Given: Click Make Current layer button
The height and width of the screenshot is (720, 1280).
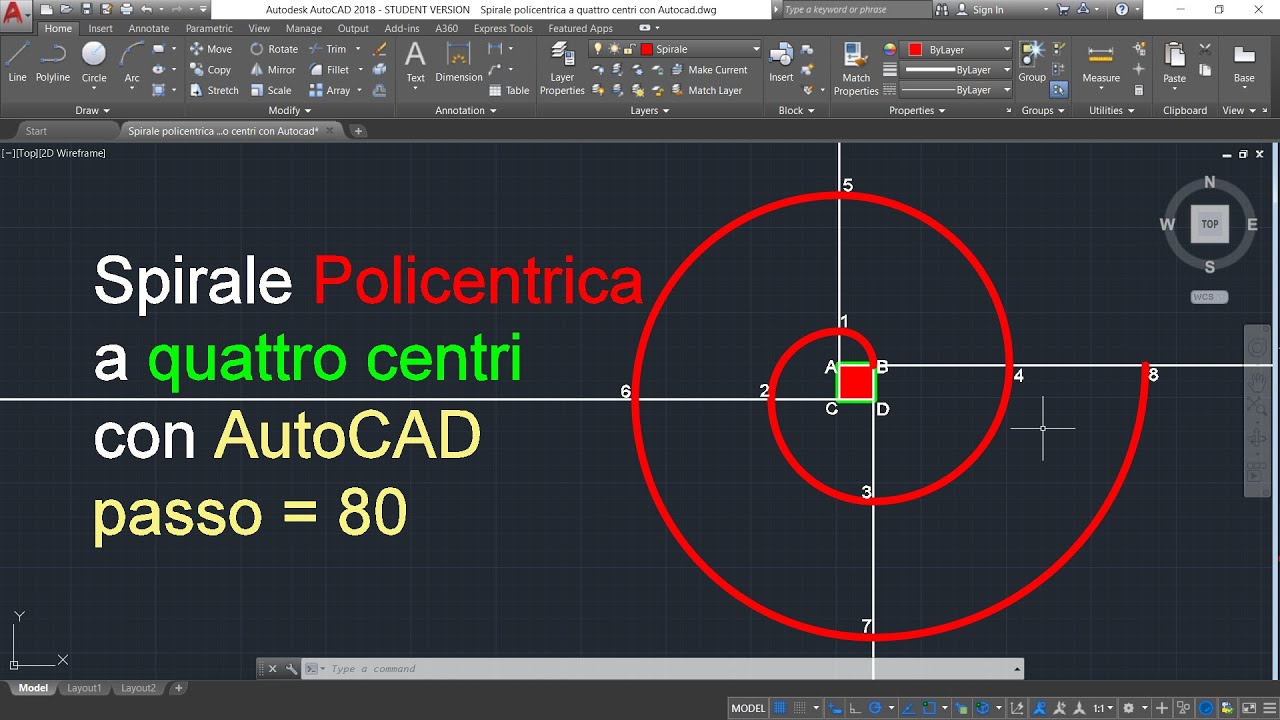Looking at the screenshot, I should pos(708,70).
